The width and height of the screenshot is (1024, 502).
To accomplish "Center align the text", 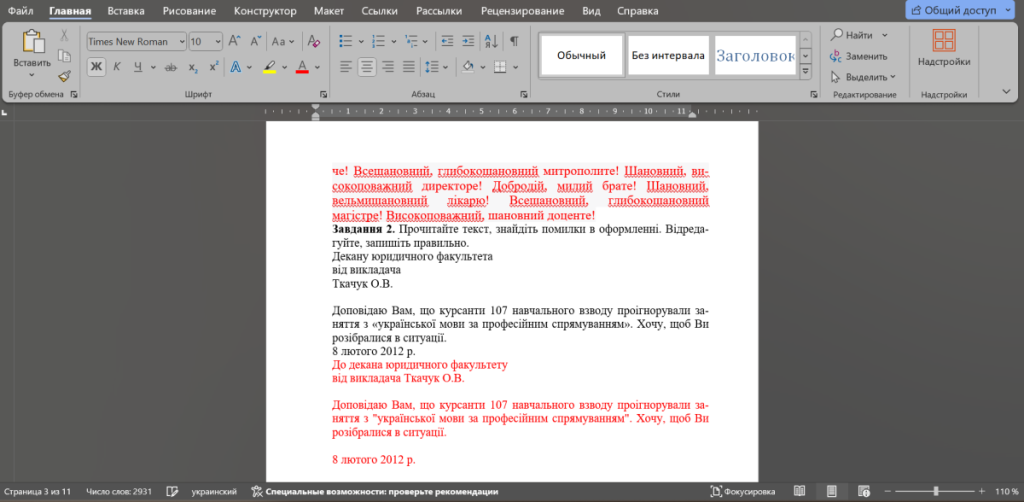I will coord(367,67).
